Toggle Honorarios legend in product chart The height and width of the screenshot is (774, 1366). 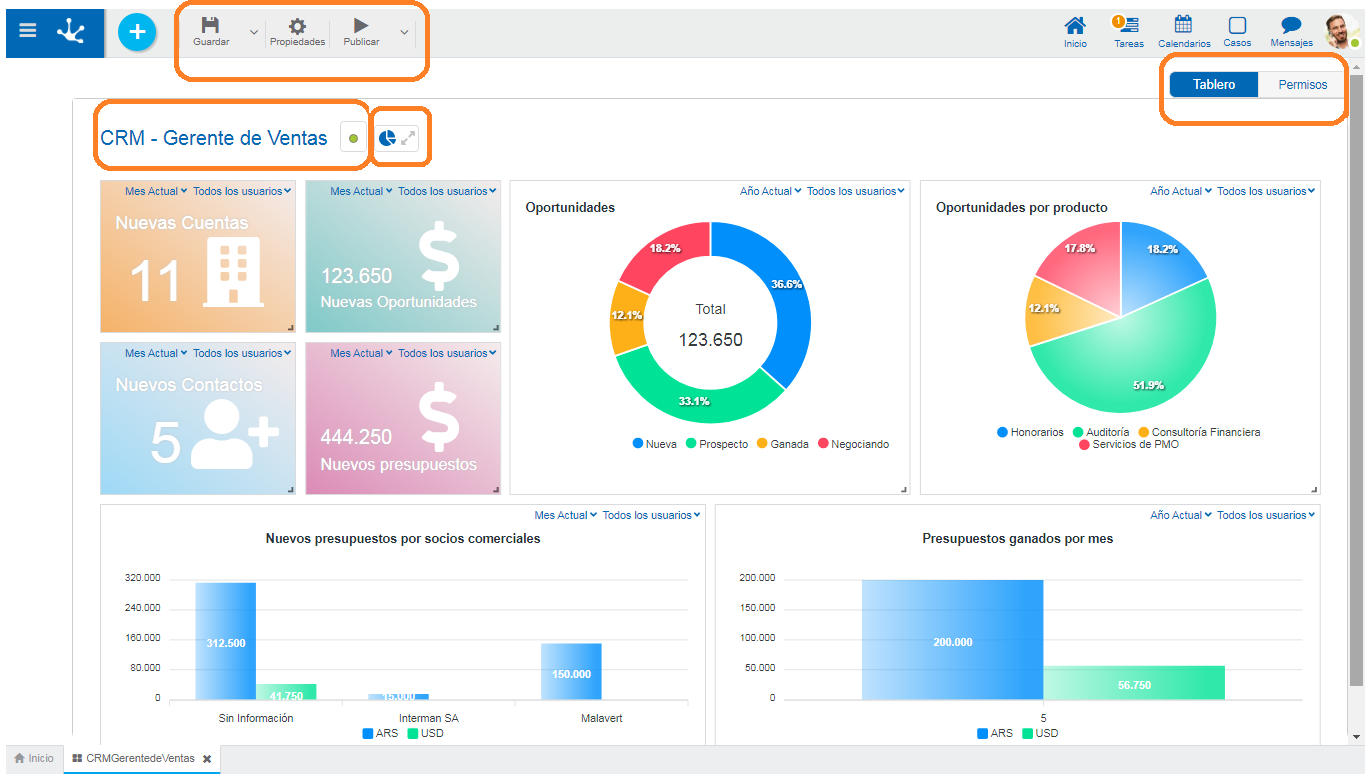(1030, 432)
